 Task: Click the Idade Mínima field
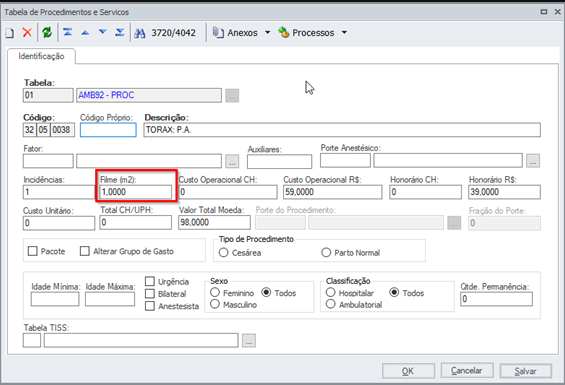55,299
